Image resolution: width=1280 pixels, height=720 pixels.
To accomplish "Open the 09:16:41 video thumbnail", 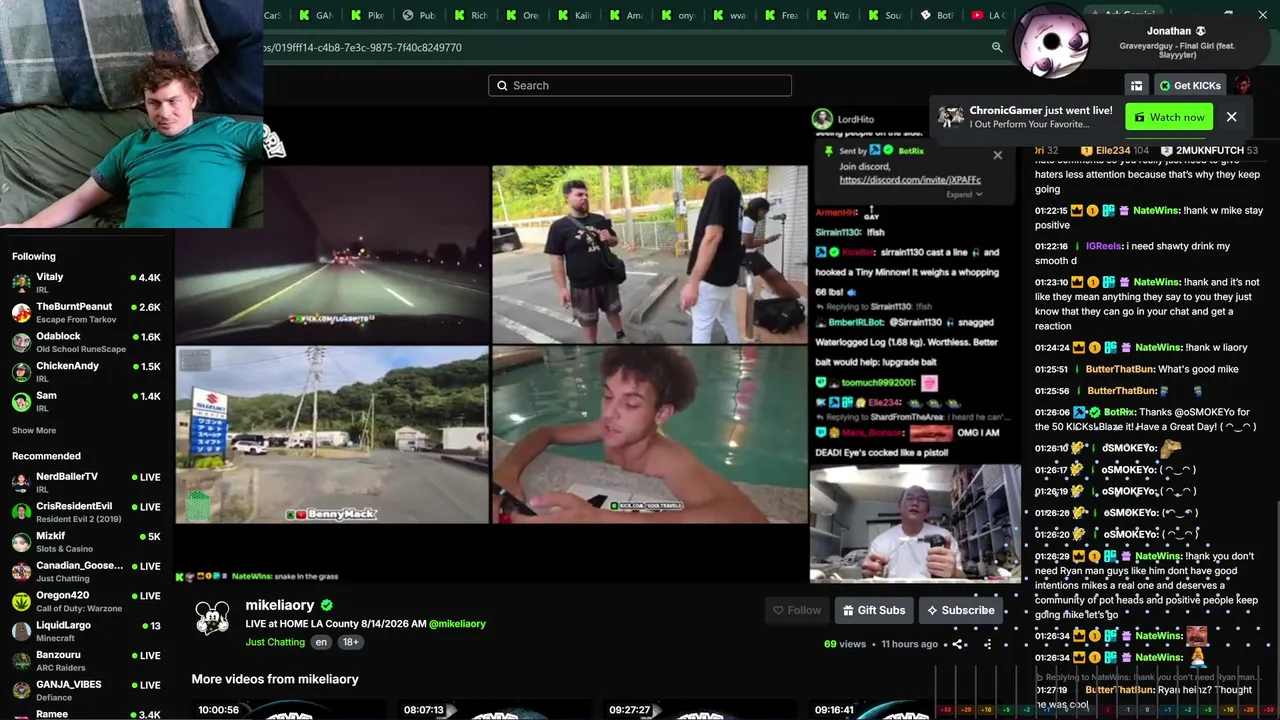I will pos(906,710).
